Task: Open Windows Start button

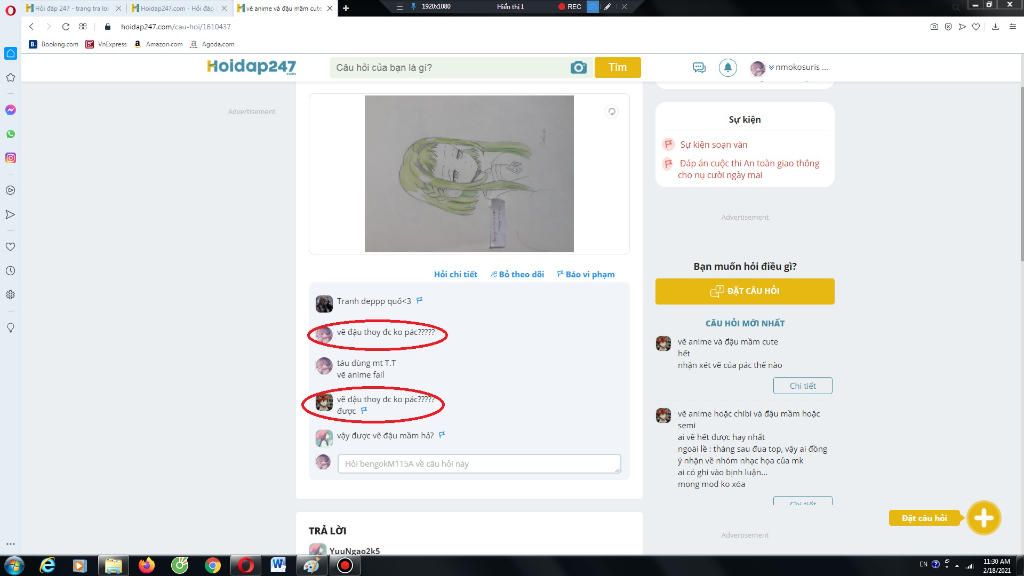Action: point(14,566)
